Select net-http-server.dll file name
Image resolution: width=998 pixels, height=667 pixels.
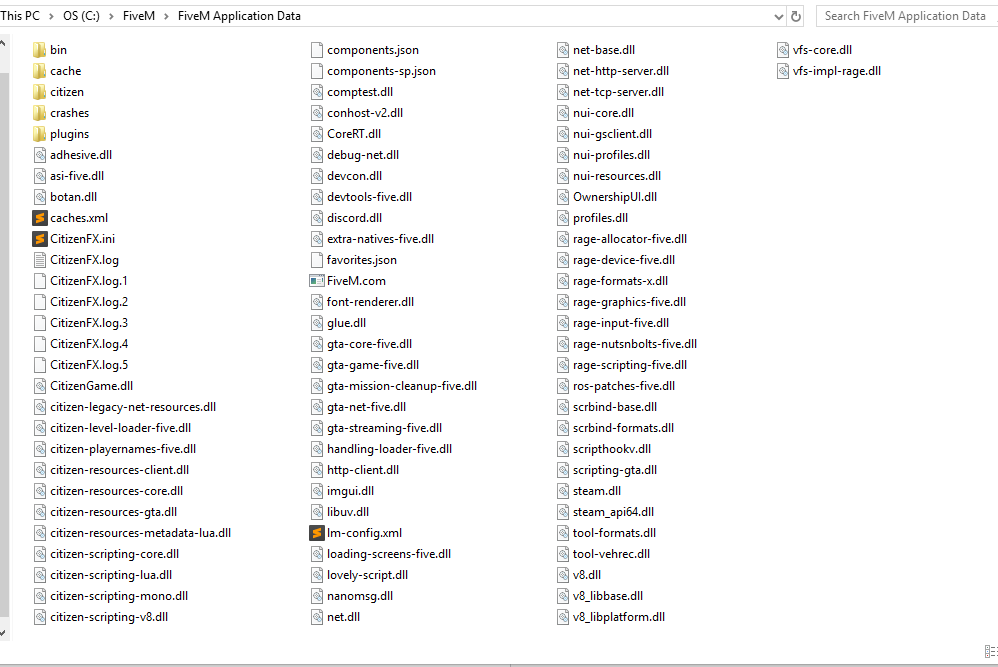pyautogui.click(x=621, y=71)
